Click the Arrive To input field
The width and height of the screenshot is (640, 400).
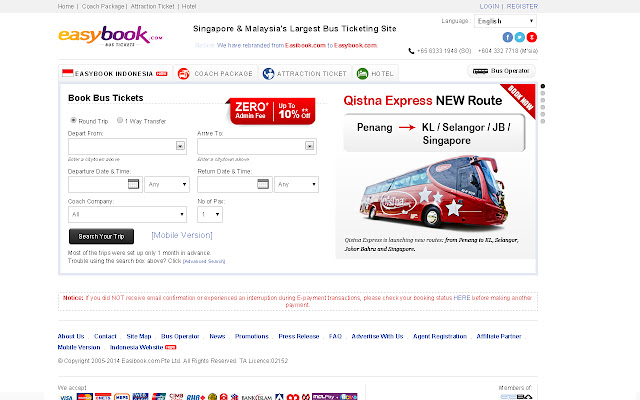(257, 146)
